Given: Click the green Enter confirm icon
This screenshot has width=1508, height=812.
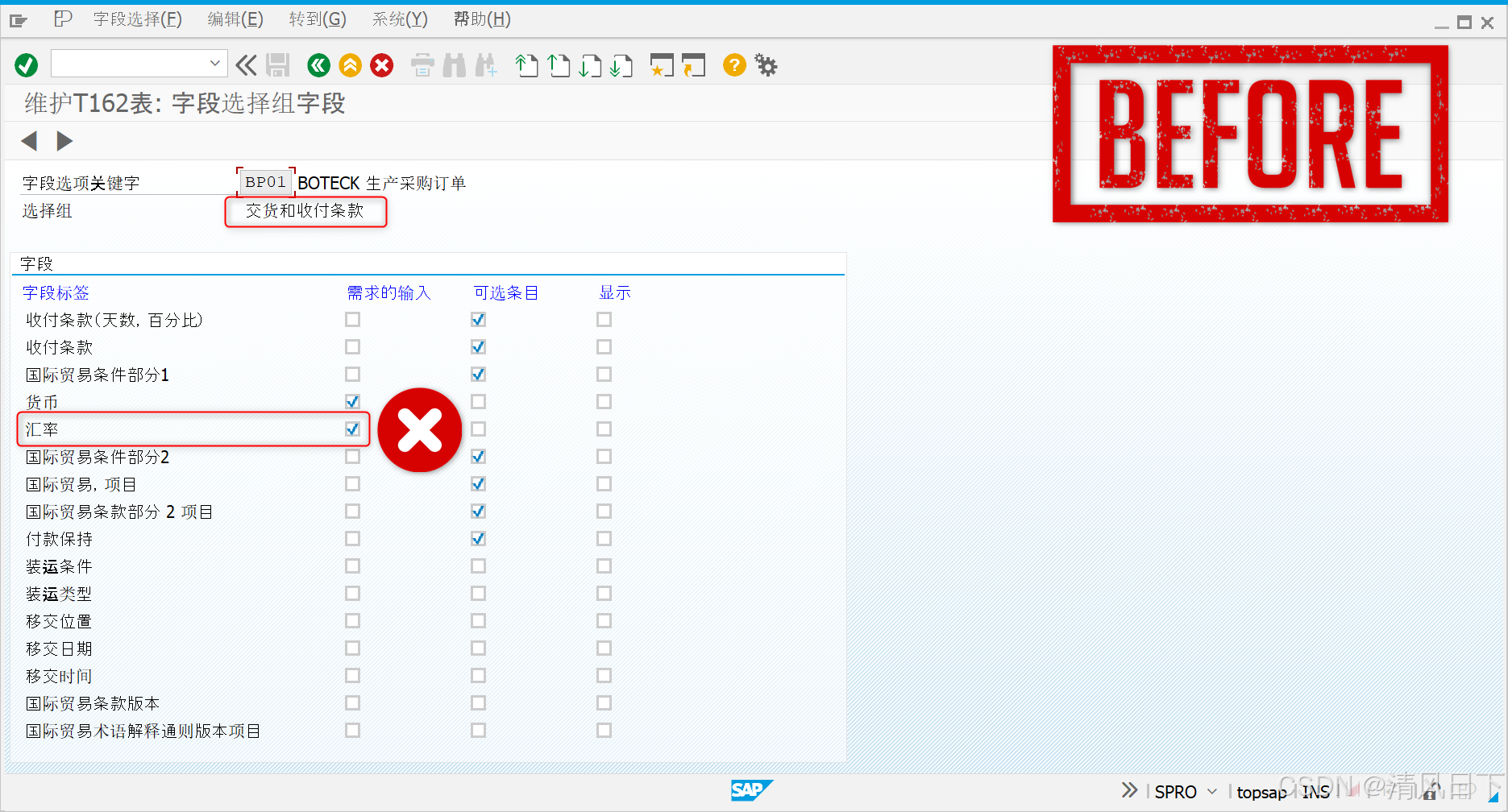Looking at the screenshot, I should [26, 64].
